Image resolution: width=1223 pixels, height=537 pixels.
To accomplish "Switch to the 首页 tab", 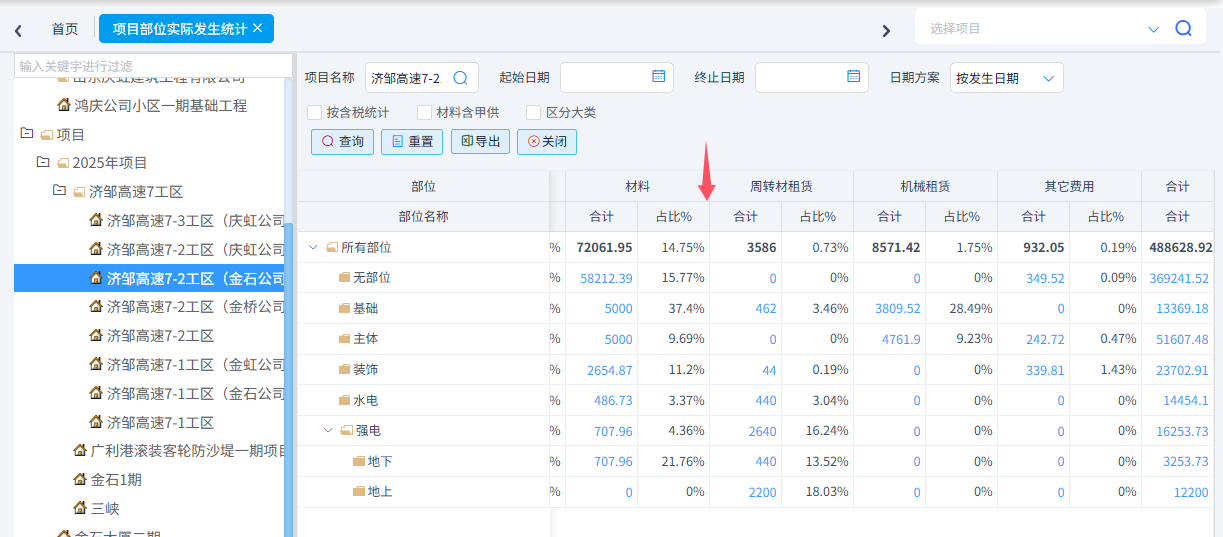I will tap(65, 29).
